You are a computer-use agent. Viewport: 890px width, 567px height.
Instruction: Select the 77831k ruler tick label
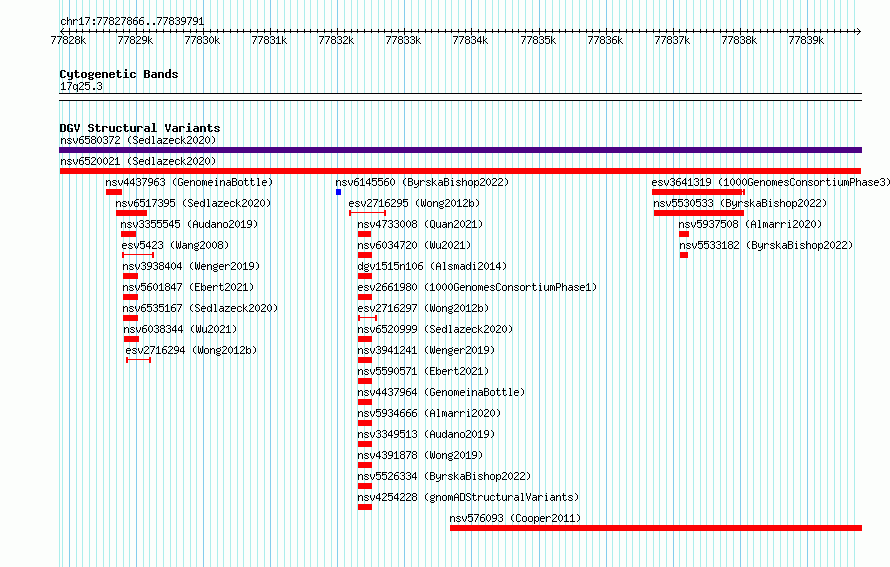point(269,40)
